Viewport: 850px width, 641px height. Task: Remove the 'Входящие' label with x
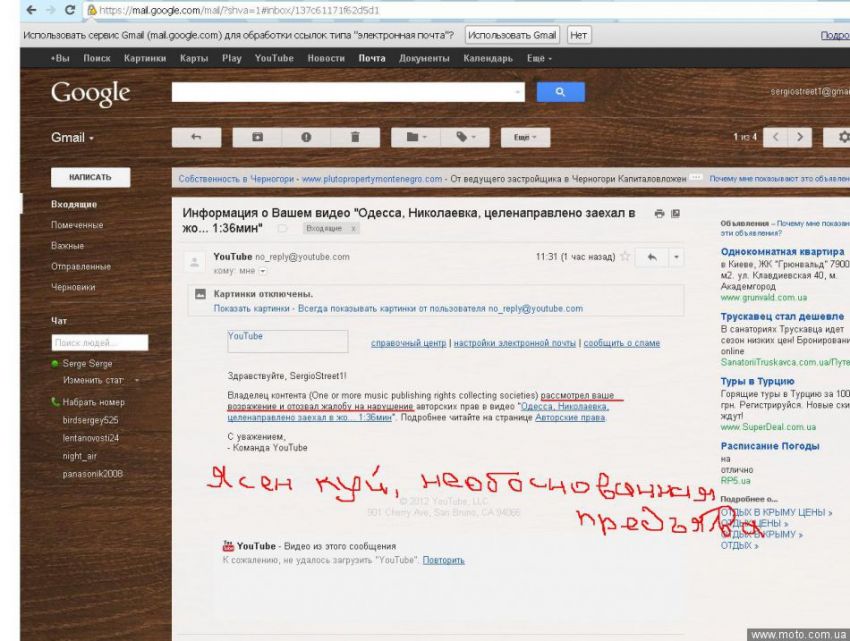coord(353,228)
